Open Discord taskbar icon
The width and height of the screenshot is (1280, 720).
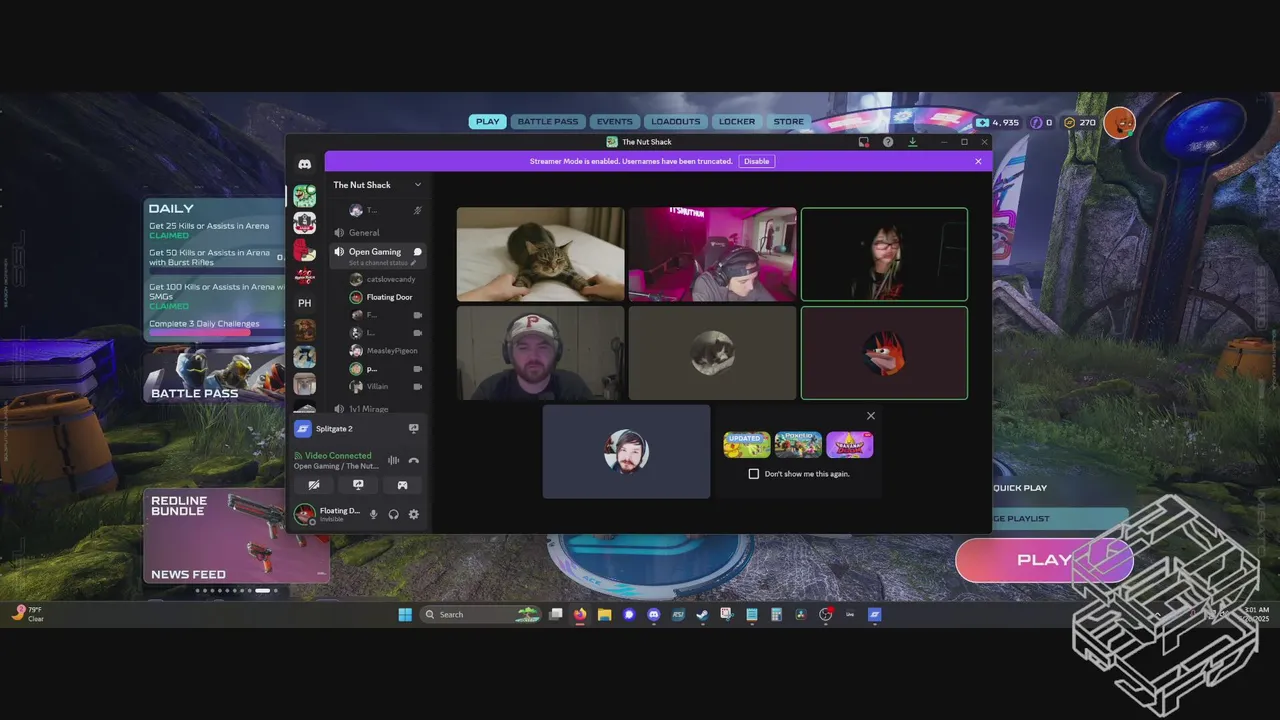click(653, 615)
